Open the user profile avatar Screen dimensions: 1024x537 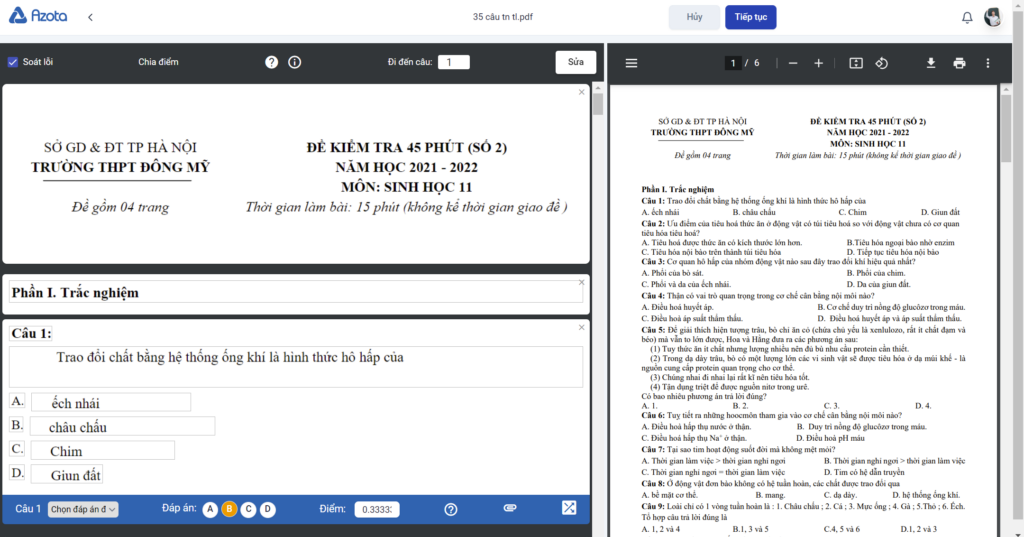(993, 17)
